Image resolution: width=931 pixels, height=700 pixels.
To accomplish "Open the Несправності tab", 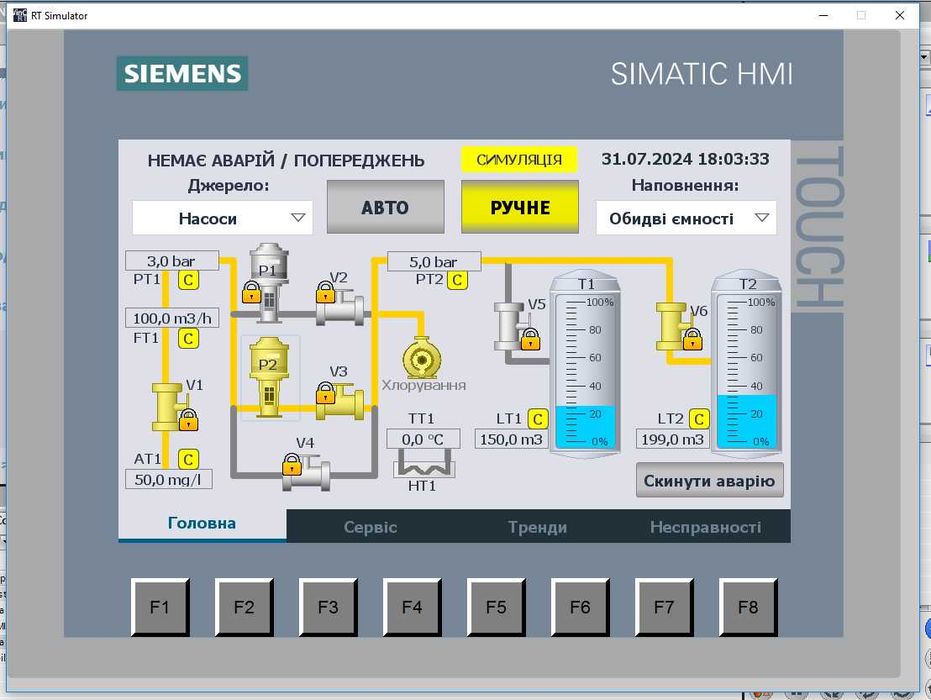I will click(x=705, y=527).
